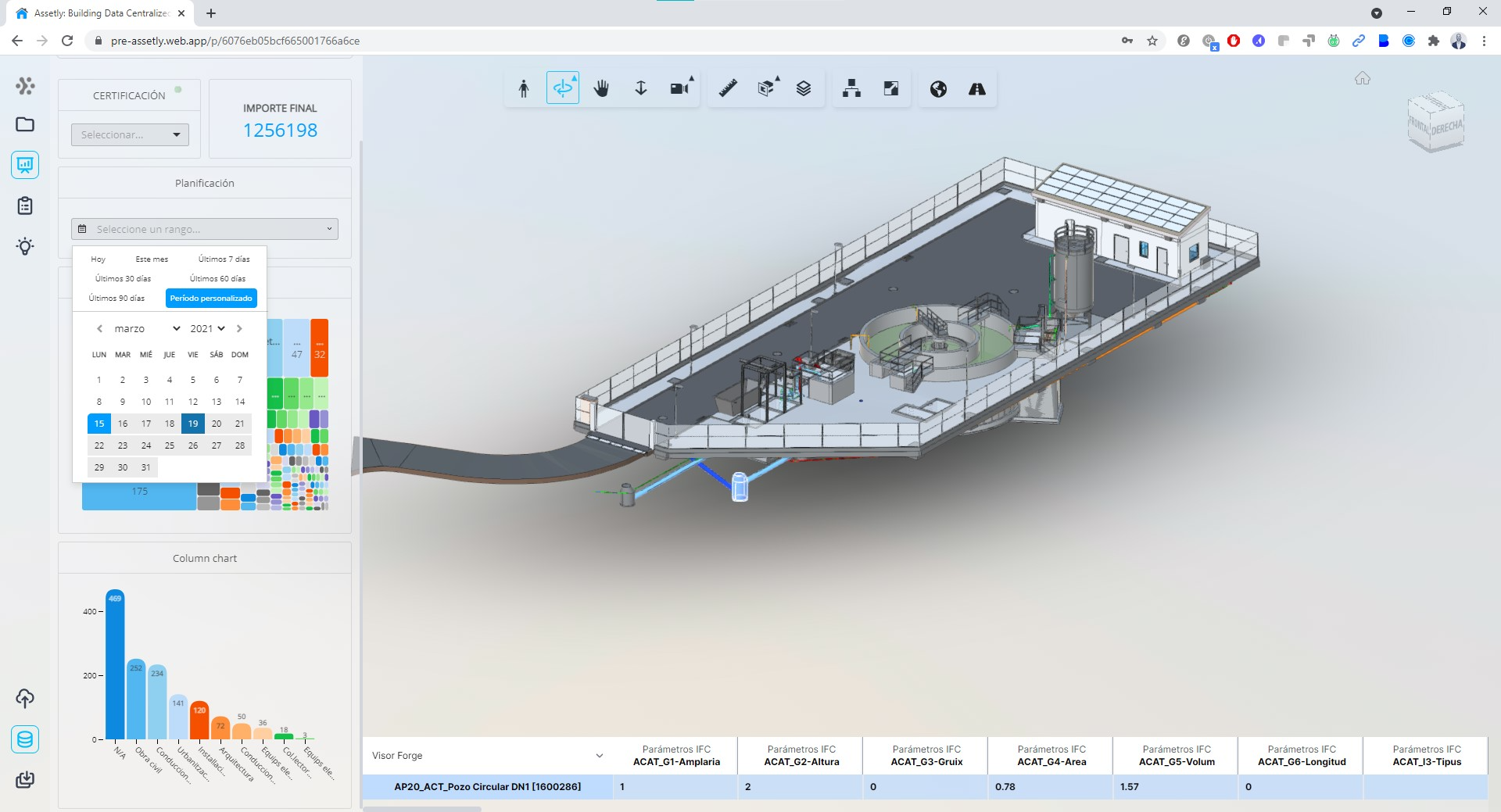Click the lightbulb icon in sidebar
Viewport: 1501px width, 812px height.
pos(25,247)
